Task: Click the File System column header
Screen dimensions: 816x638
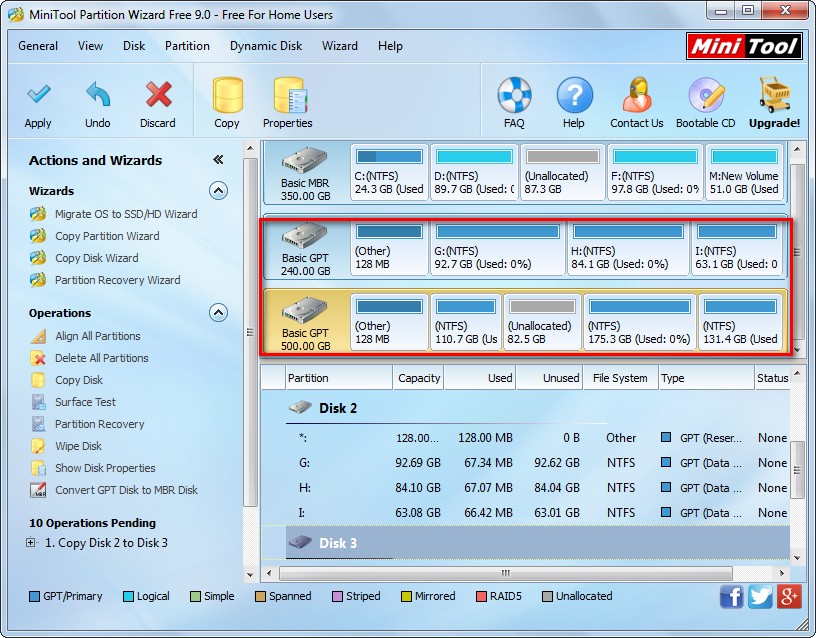Action: tap(620, 378)
